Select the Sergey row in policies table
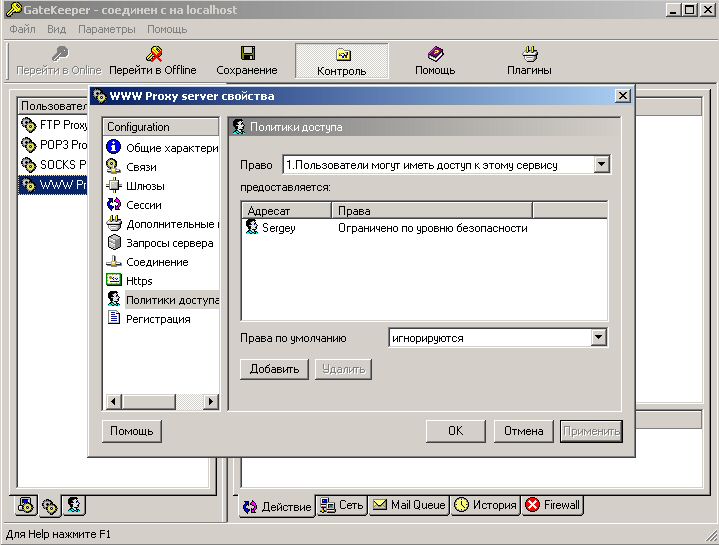Viewport: 719px width, 545px height. [x=424, y=228]
